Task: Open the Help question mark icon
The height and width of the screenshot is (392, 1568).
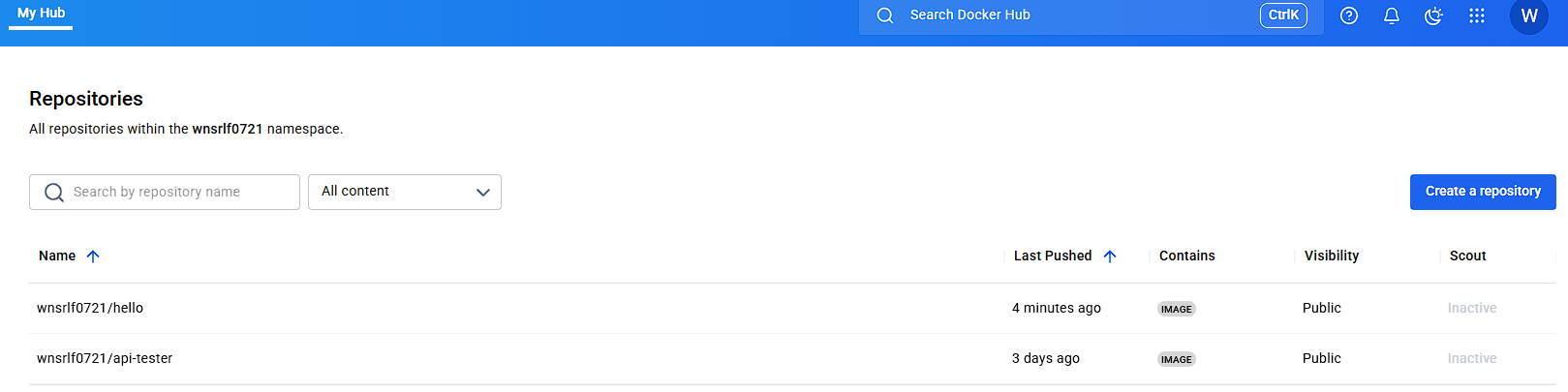Action: [1349, 15]
